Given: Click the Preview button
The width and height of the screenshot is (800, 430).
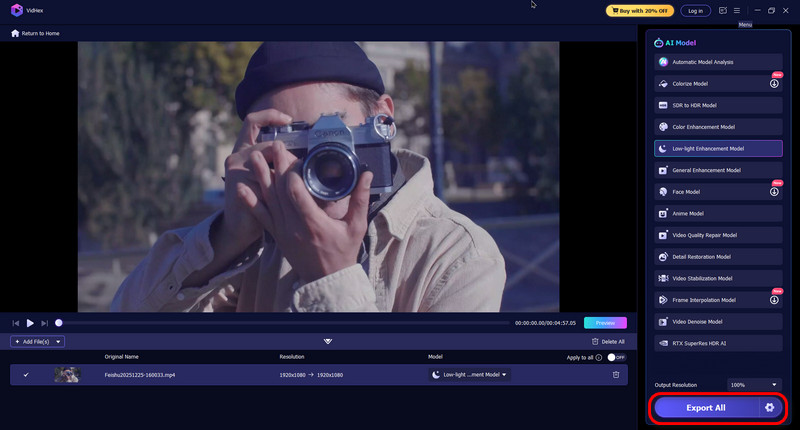Looking at the screenshot, I should (x=605, y=323).
